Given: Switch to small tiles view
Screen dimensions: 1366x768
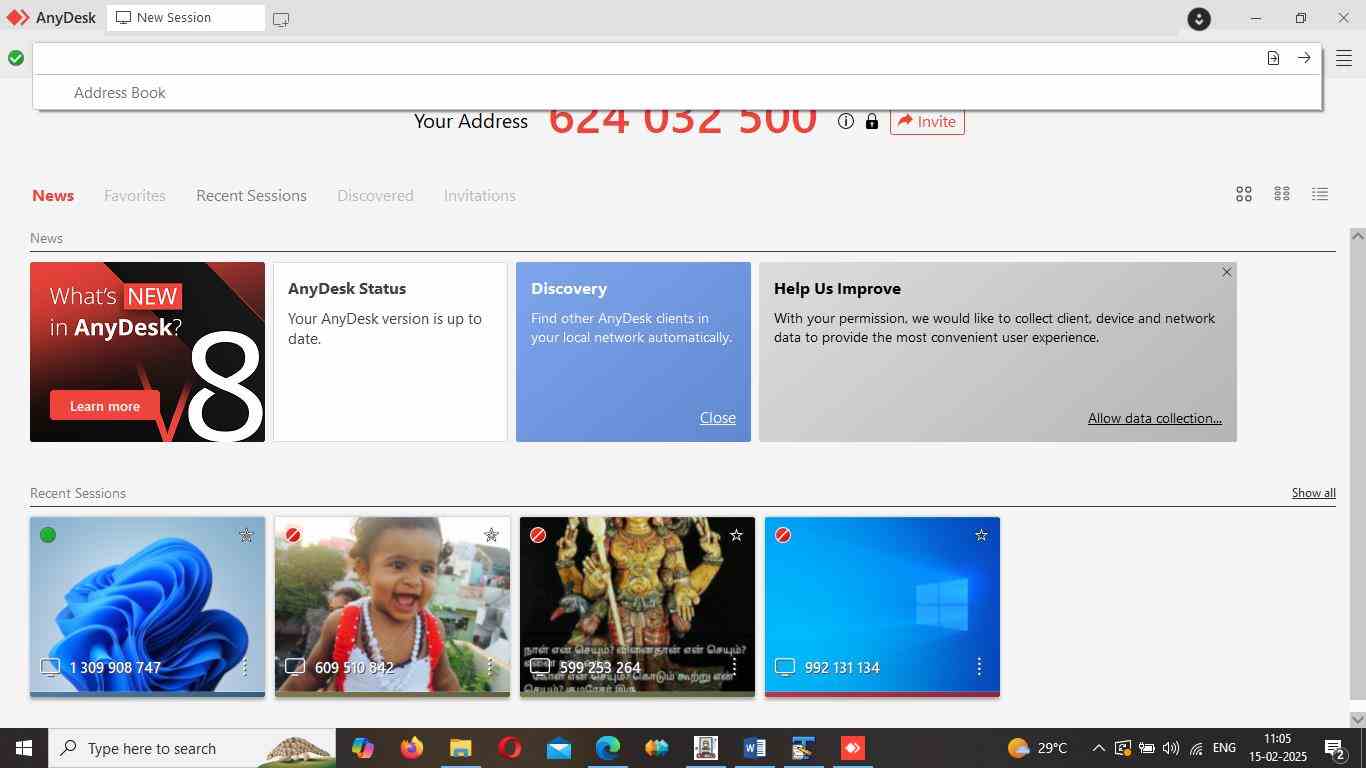Looking at the screenshot, I should 1282,194.
